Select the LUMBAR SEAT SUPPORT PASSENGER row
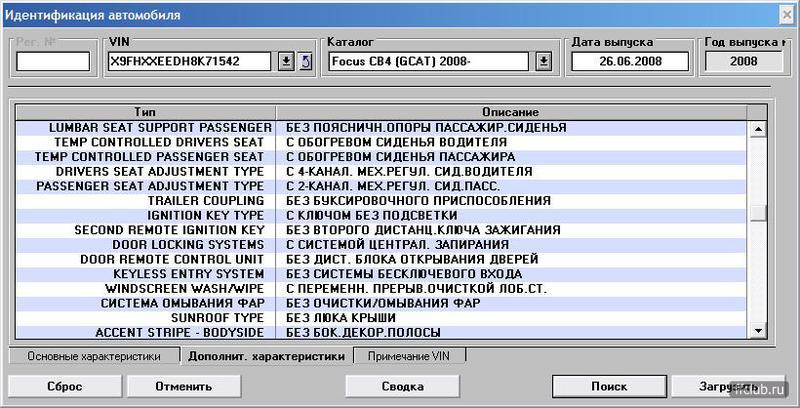The height and width of the screenshot is (408, 800). 382,128
